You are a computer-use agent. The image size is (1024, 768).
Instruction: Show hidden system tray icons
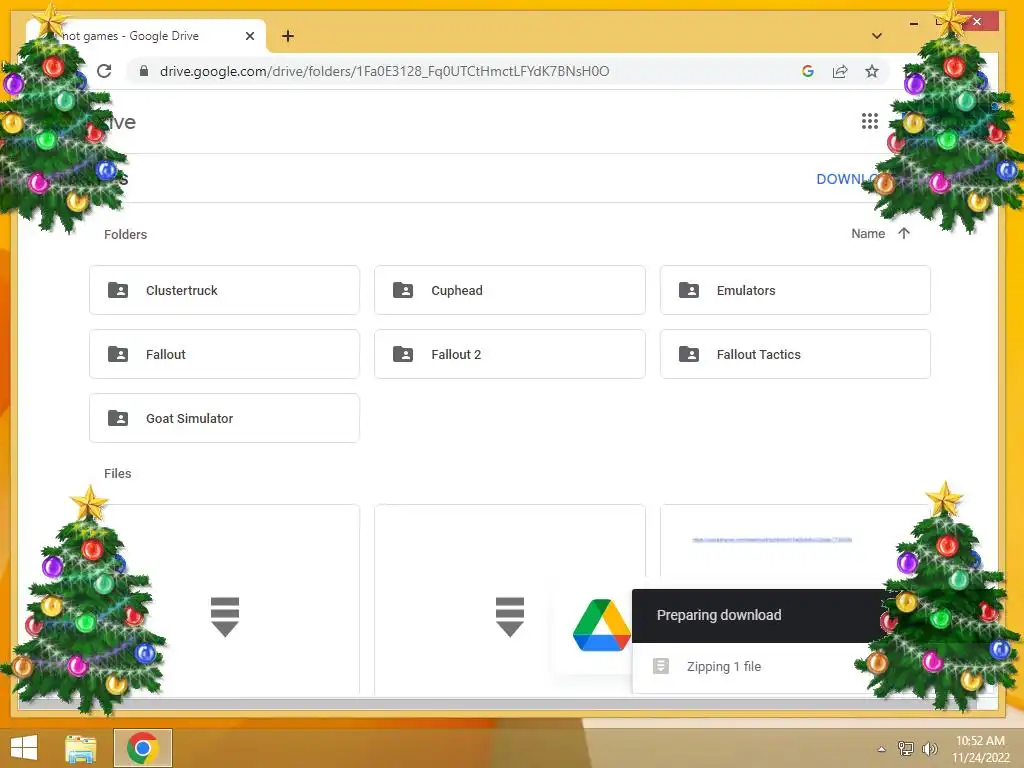(x=882, y=749)
